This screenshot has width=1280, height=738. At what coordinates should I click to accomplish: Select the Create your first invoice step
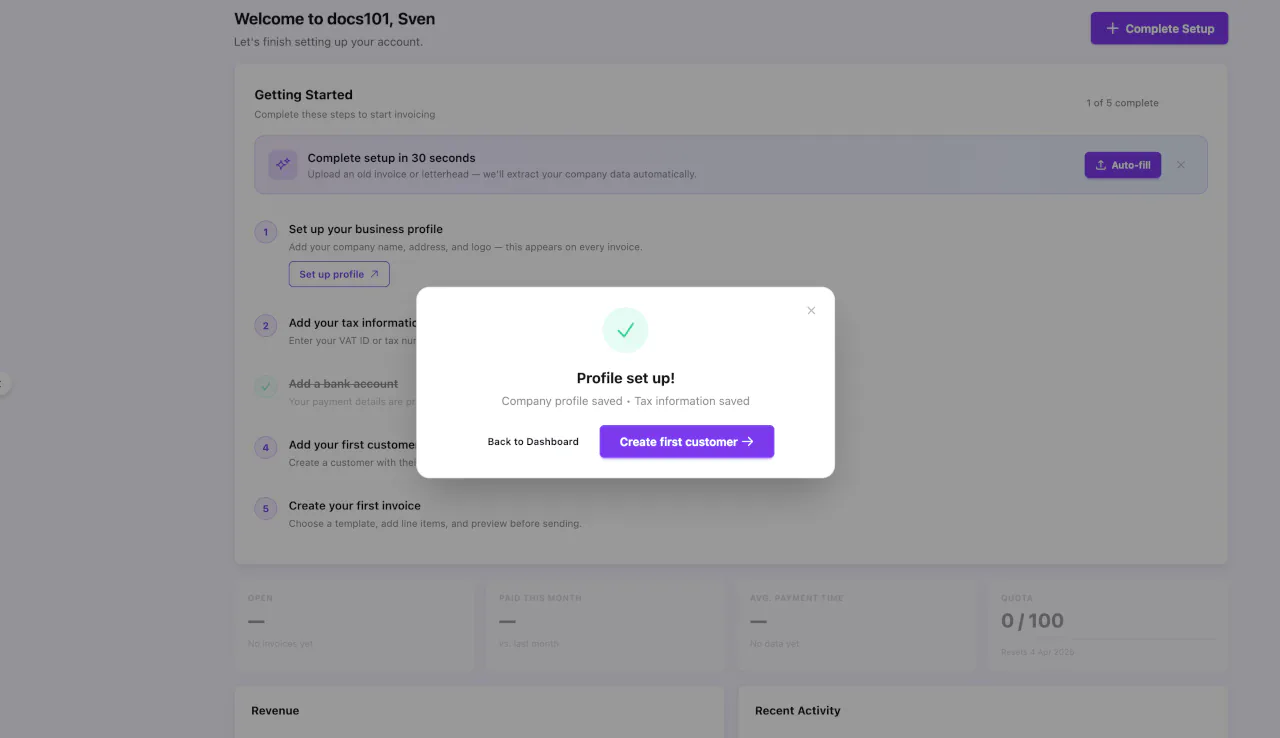point(355,506)
